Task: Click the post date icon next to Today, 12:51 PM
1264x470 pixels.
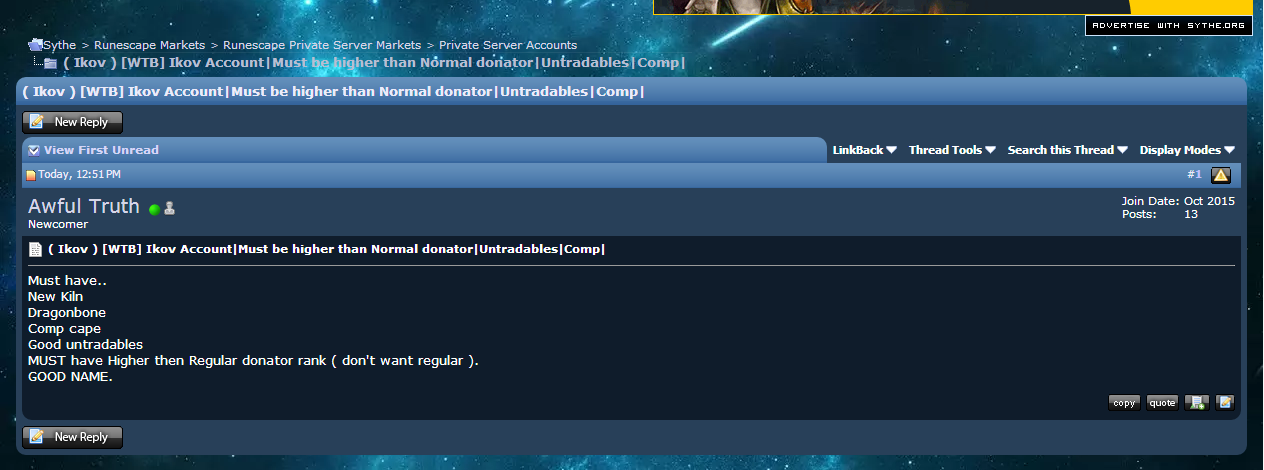Action: click(30, 175)
